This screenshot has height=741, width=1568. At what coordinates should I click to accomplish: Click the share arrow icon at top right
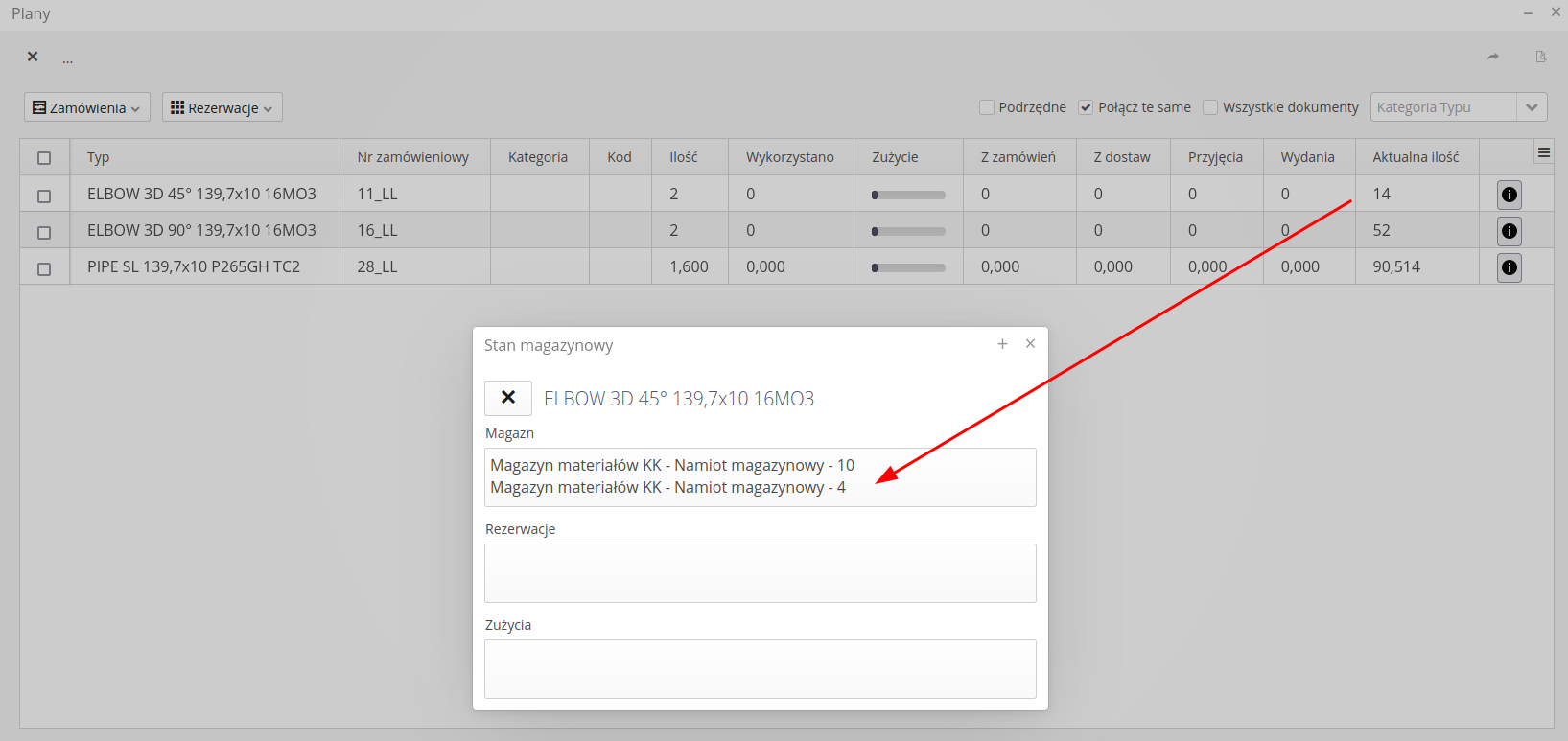point(1492,57)
